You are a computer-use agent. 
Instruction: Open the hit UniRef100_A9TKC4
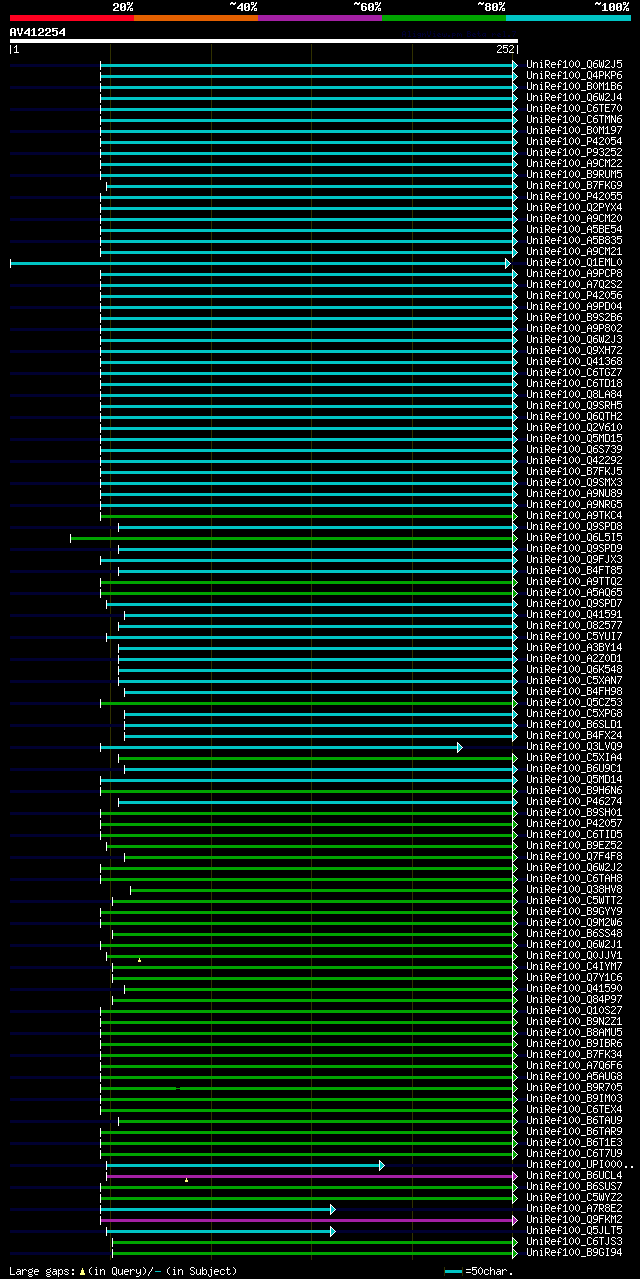pyautogui.click(x=574, y=515)
